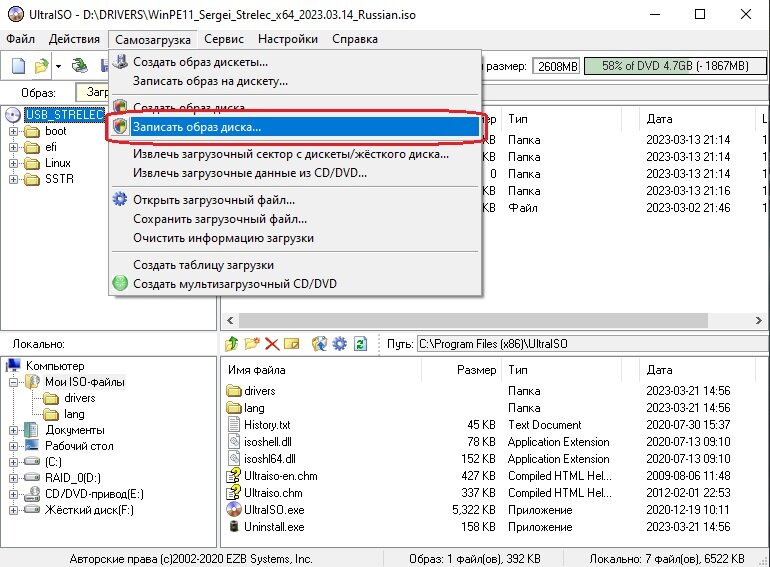This screenshot has width=770, height=567.
Task: Expand the (C:) drive node
Action: (x=13, y=462)
